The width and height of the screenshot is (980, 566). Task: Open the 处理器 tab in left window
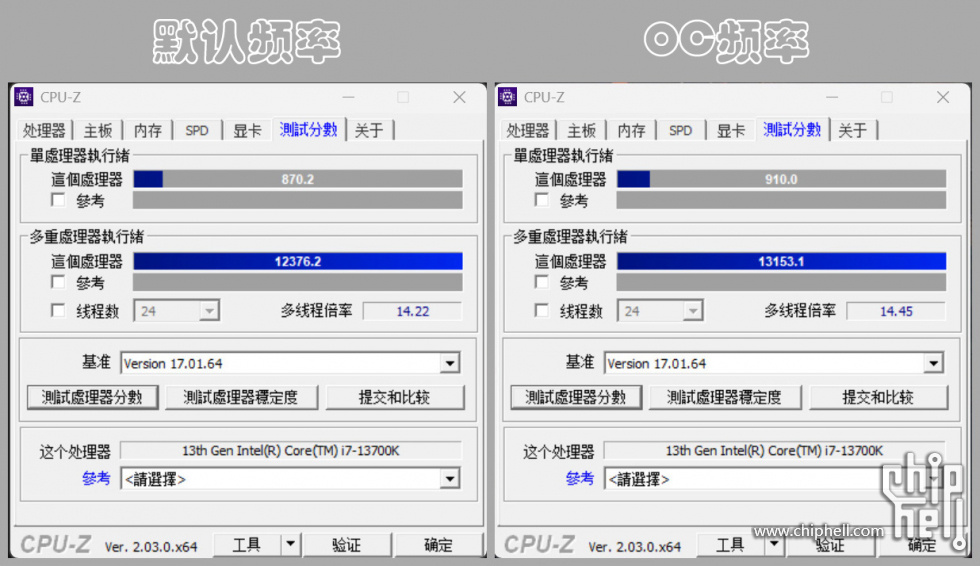(44, 131)
